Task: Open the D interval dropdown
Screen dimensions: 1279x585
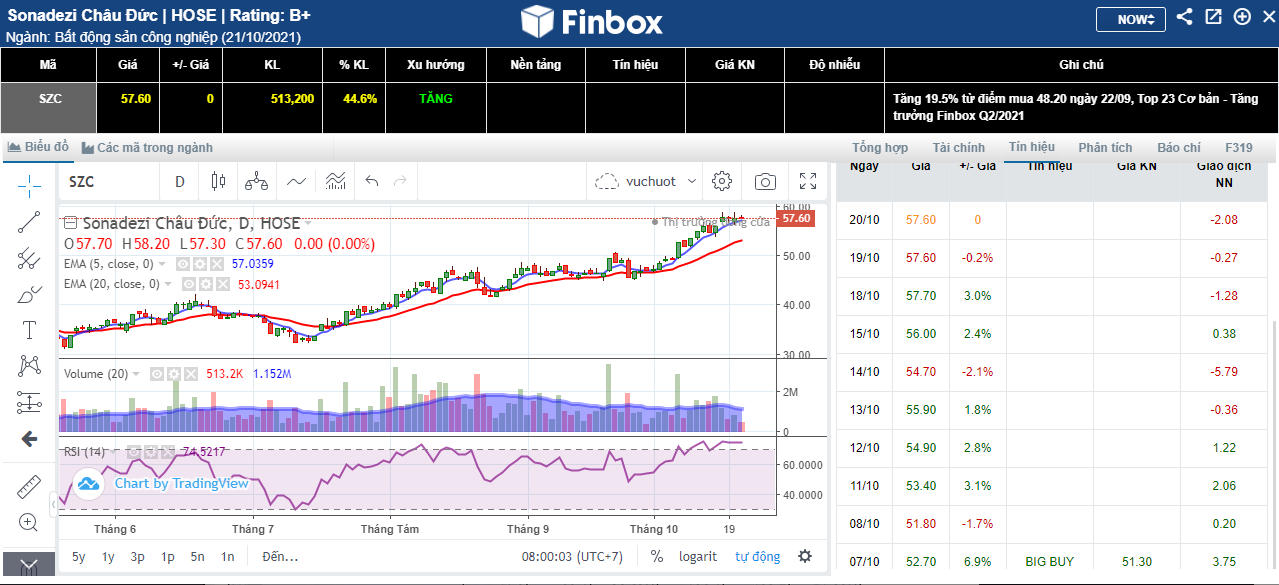Action: (x=180, y=181)
